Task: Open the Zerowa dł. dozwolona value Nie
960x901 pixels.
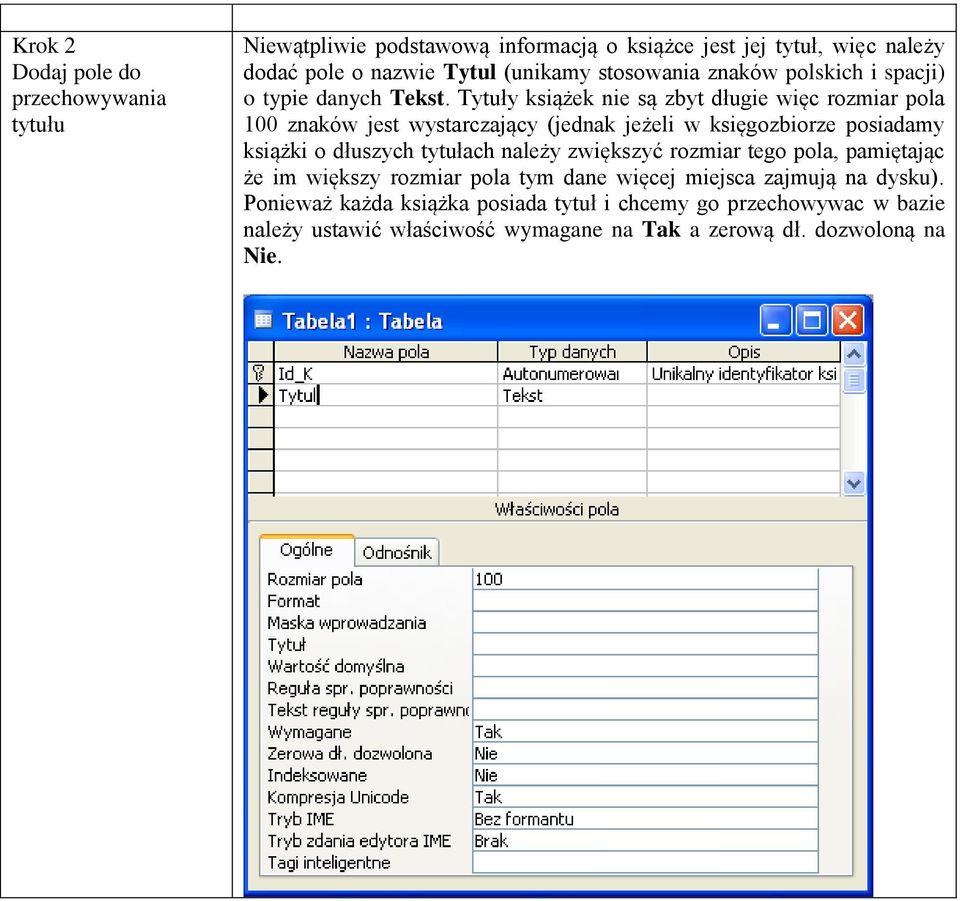Action: point(645,753)
